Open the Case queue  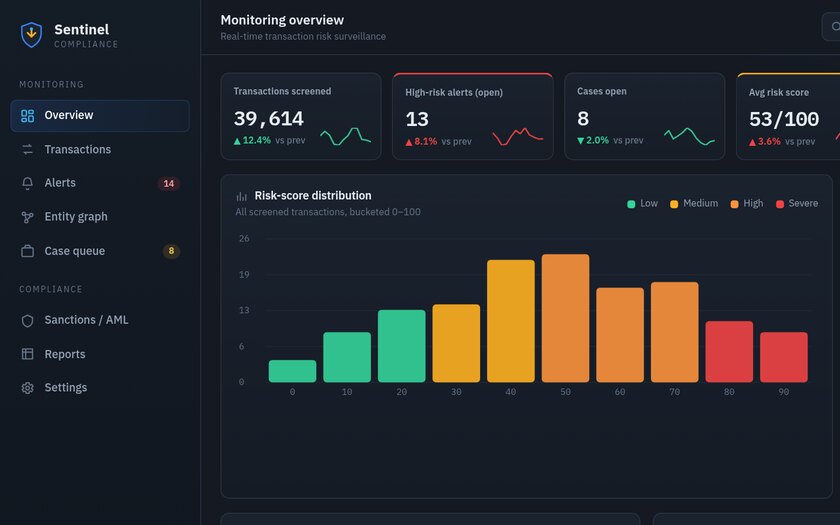[x=100, y=251]
